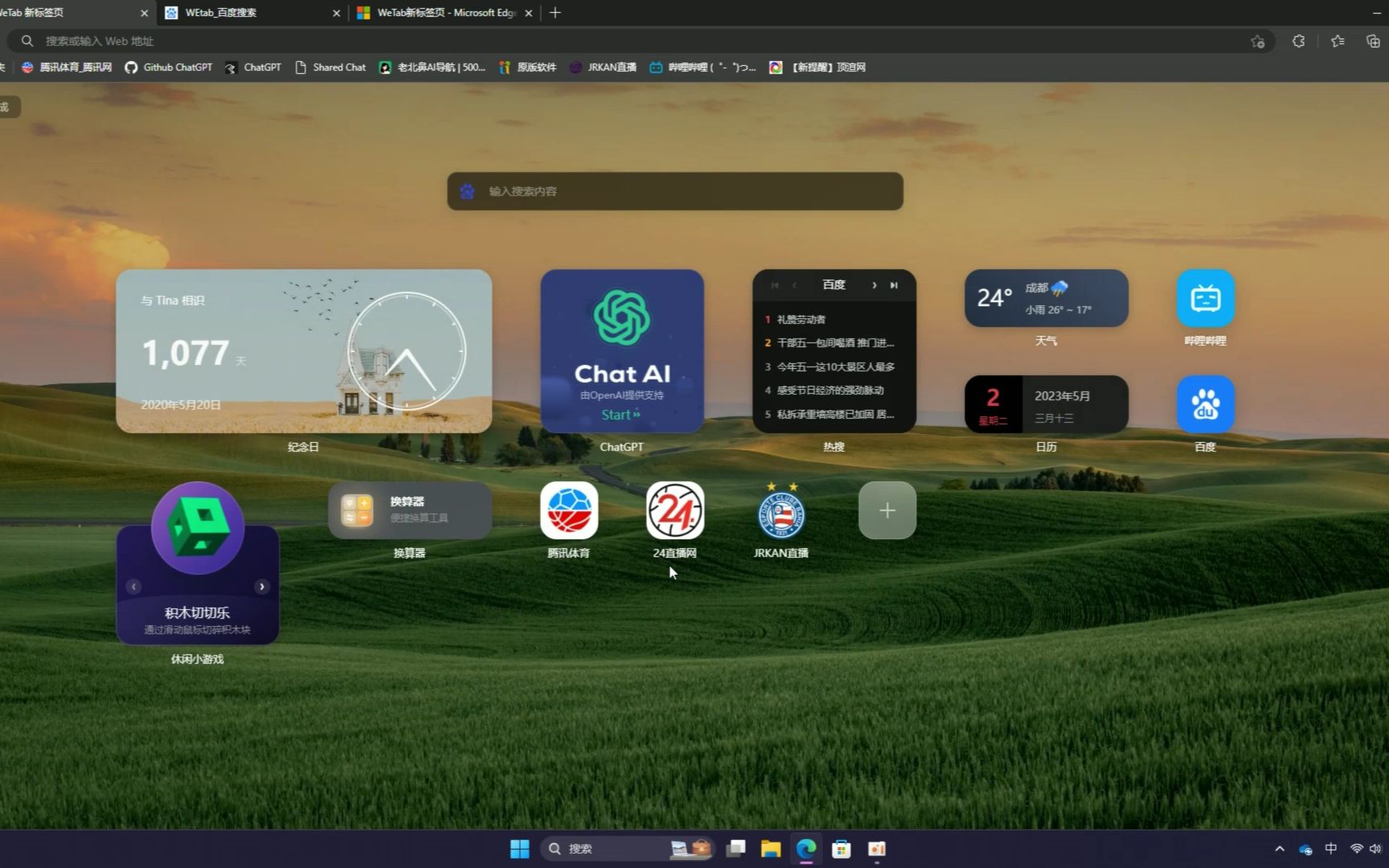Screen dimensions: 1389x868
Task: Open the OneDrive cloud tray icon
Action: [1305, 849]
